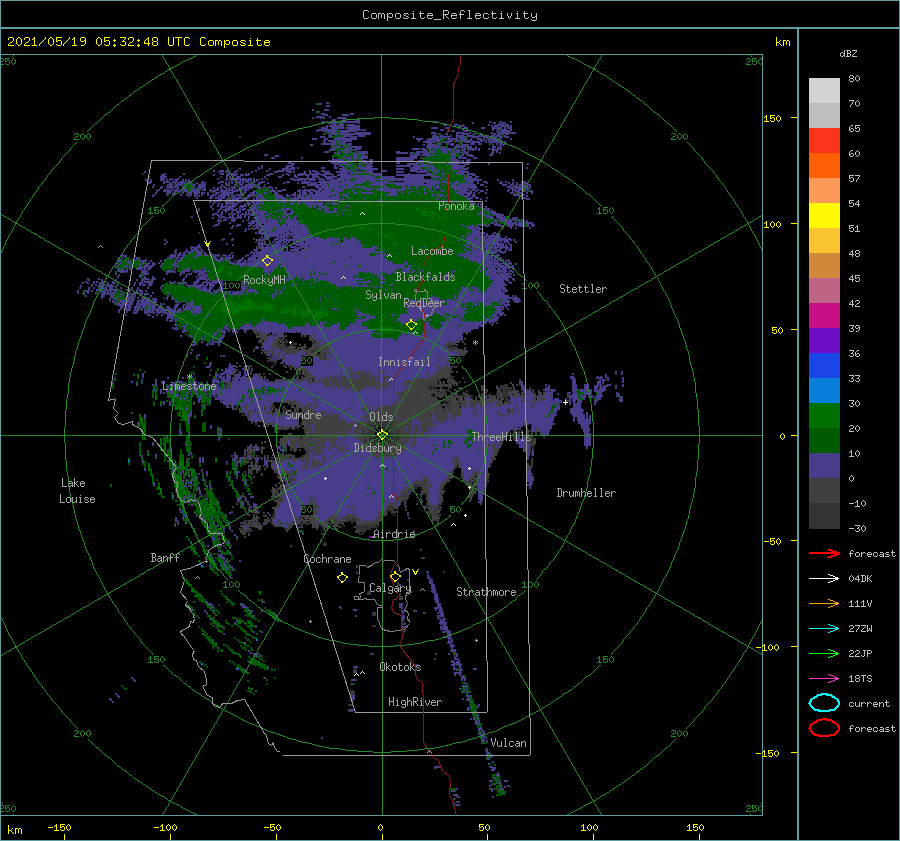Click the Sundre map label
This screenshot has width=900, height=841.
pyautogui.click(x=303, y=414)
